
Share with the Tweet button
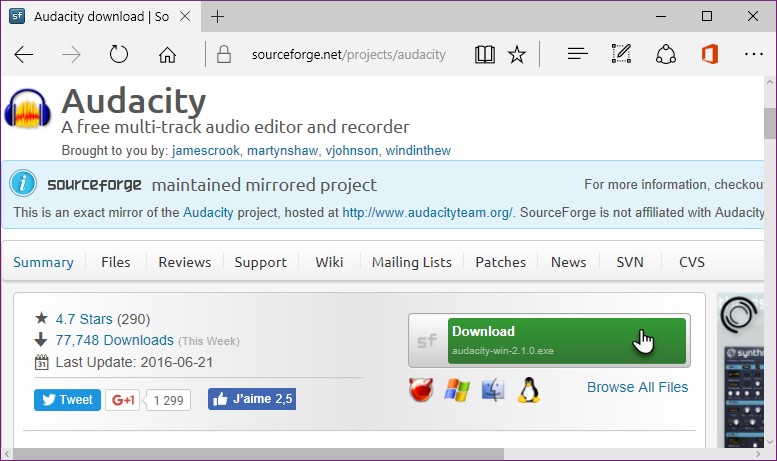(x=67, y=400)
